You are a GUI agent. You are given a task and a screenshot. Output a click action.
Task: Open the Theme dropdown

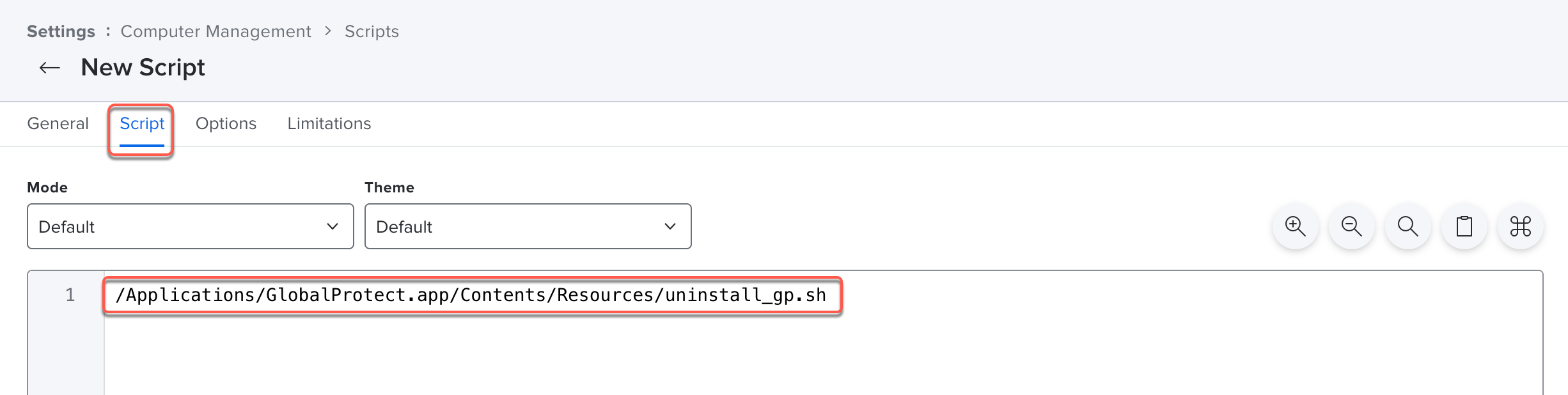tap(528, 226)
